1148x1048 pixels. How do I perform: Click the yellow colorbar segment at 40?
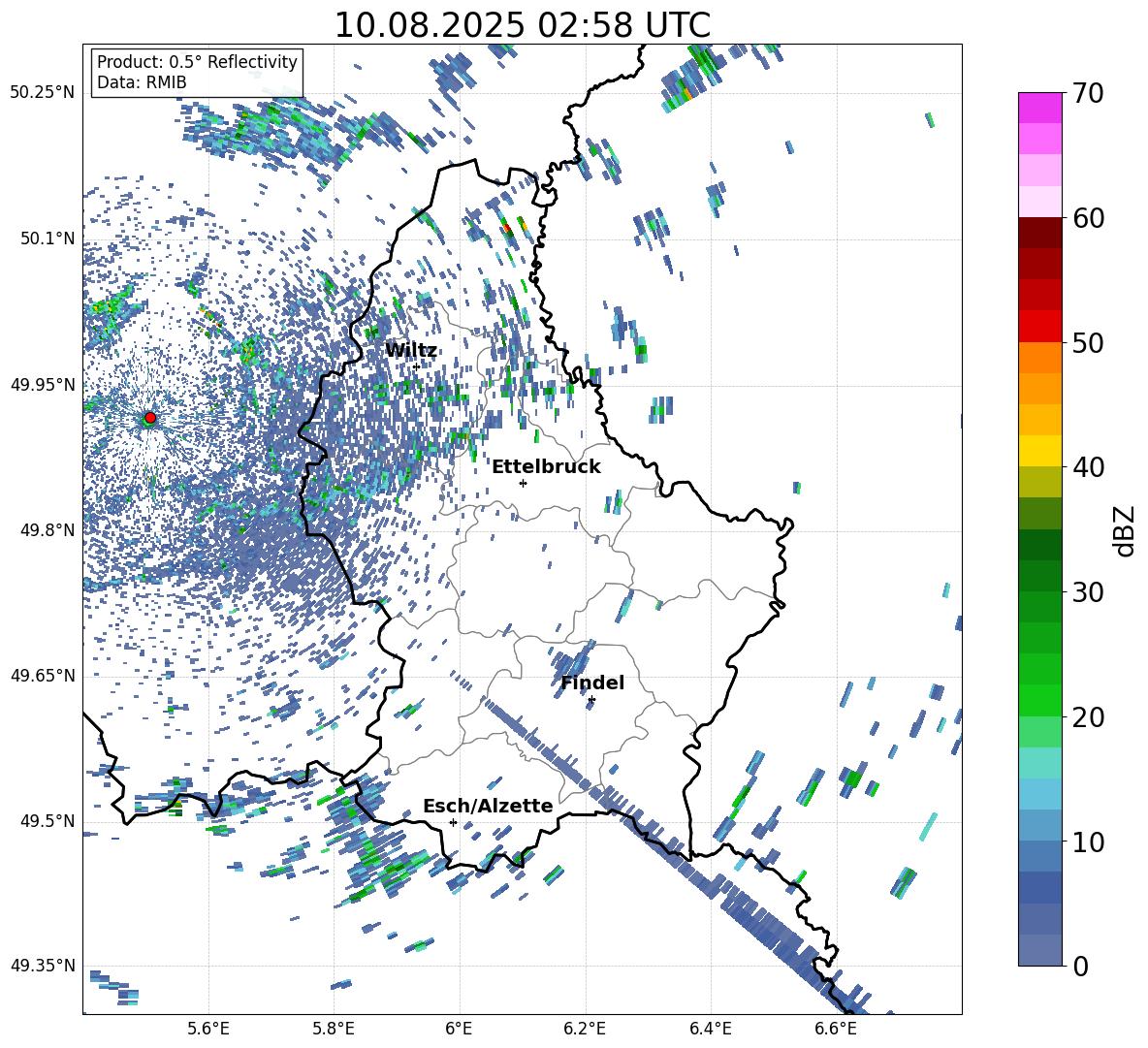(1040, 451)
